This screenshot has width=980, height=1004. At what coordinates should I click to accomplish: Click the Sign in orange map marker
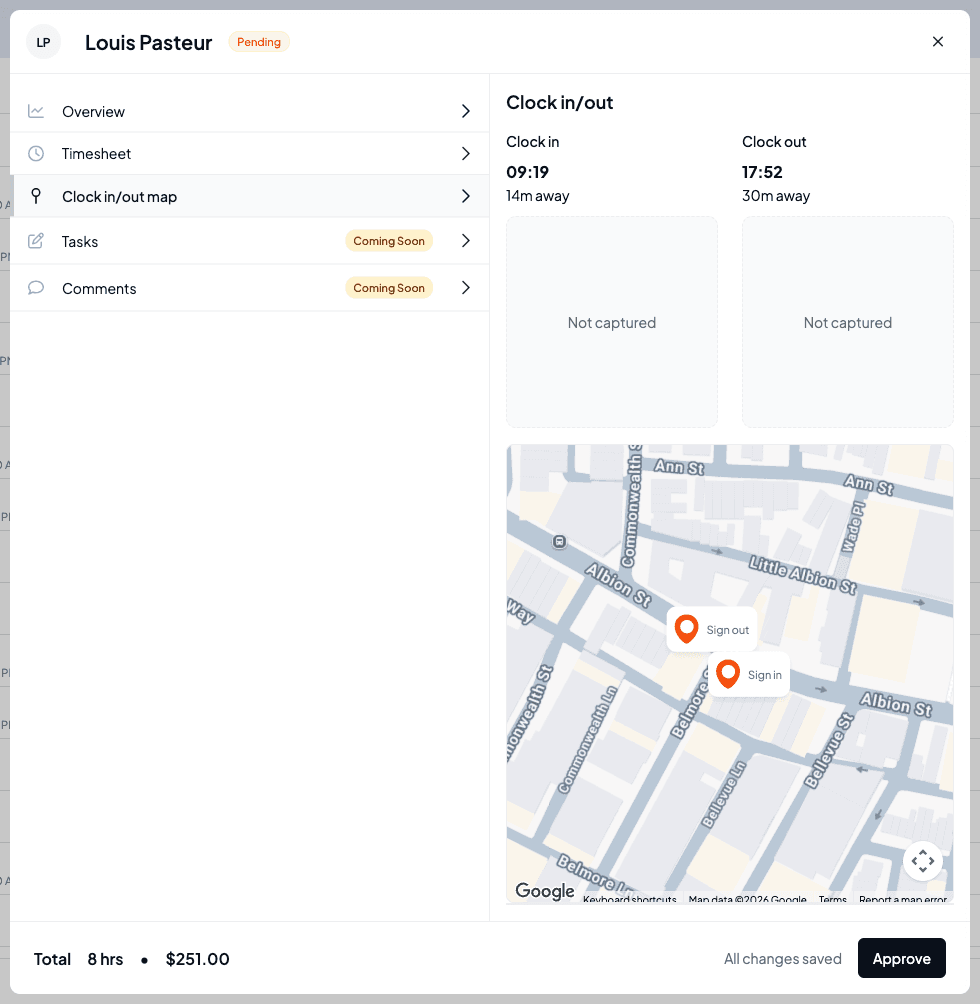[x=728, y=674]
